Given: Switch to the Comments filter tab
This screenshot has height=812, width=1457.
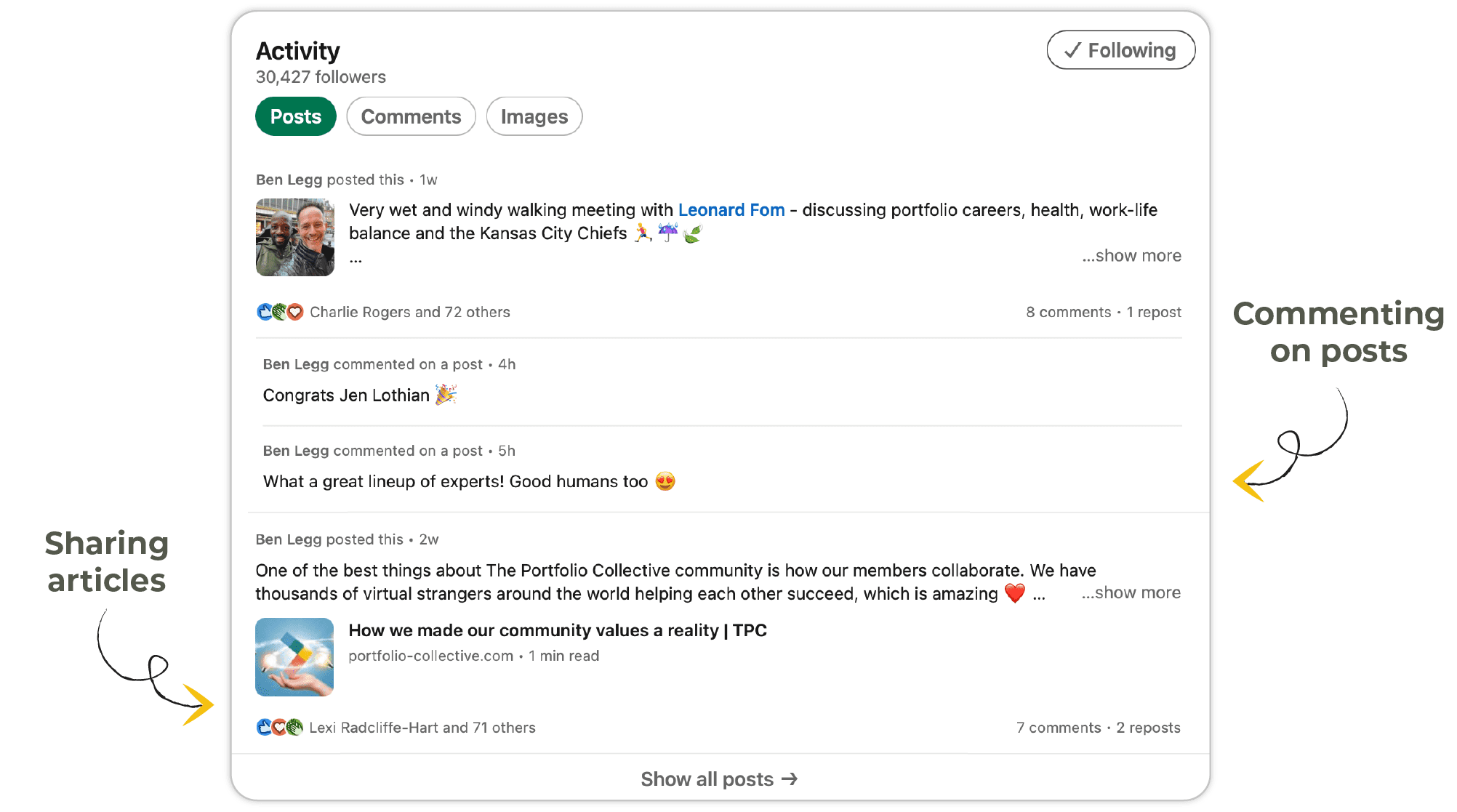Looking at the screenshot, I should pyautogui.click(x=411, y=116).
